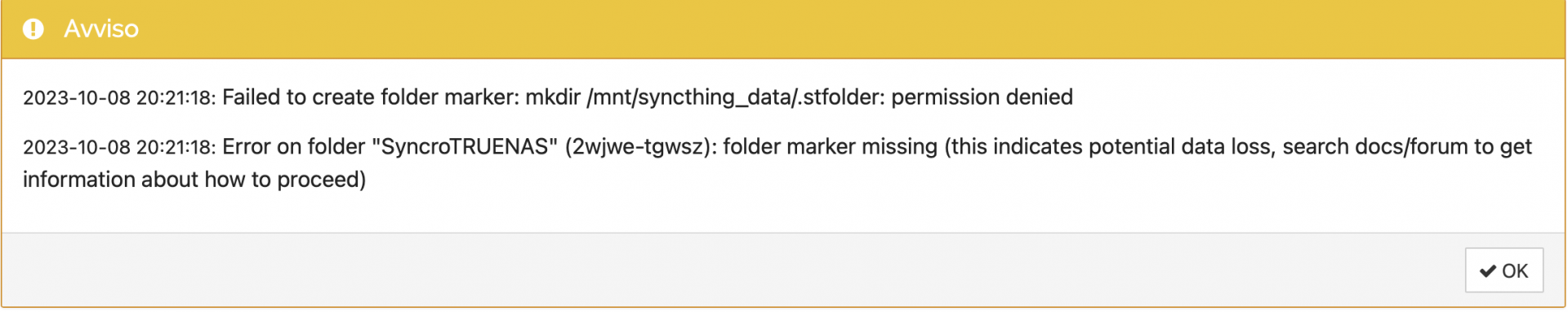Click the "Avviso" dialog title text
This screenshot has height=312, width=1568.
click(101, 29)
